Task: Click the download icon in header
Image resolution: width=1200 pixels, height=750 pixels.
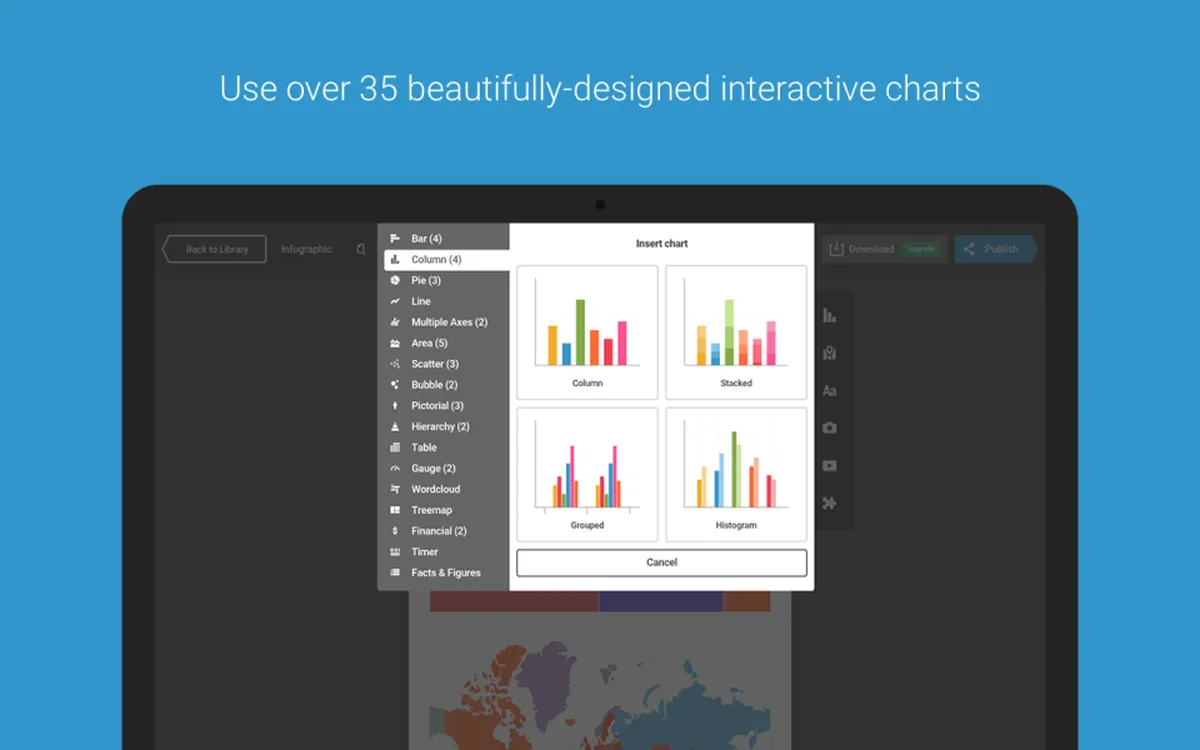Action: tap(837, 249)
